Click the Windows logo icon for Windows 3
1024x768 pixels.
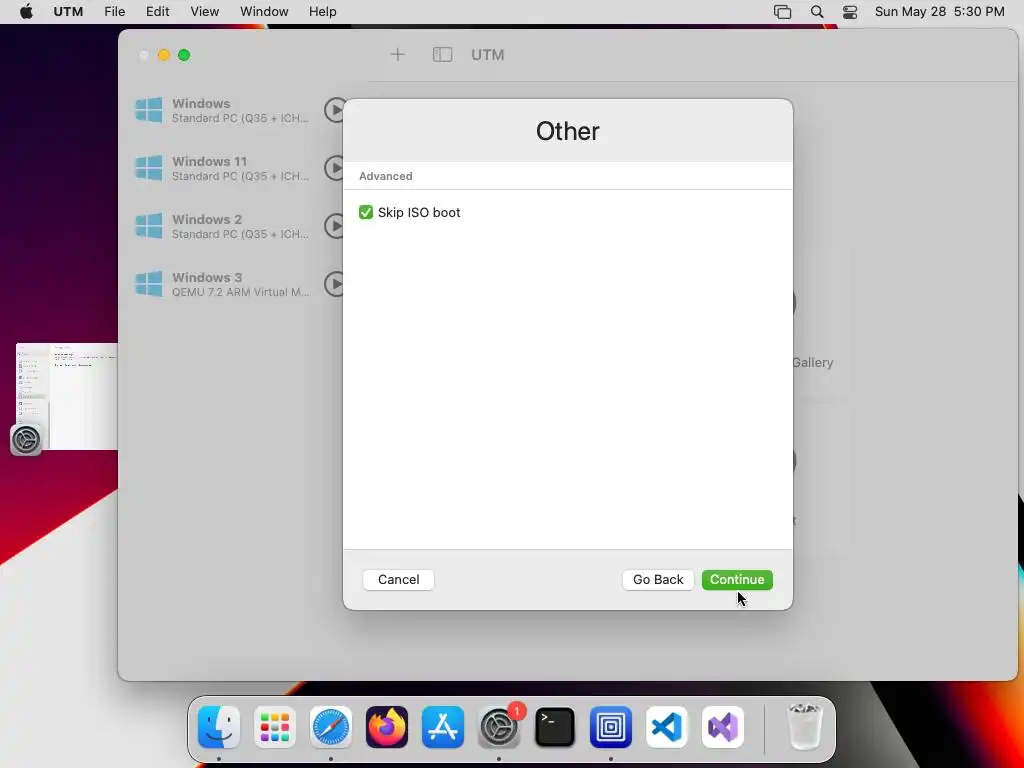pyautogui.click(x=149, y=284)
